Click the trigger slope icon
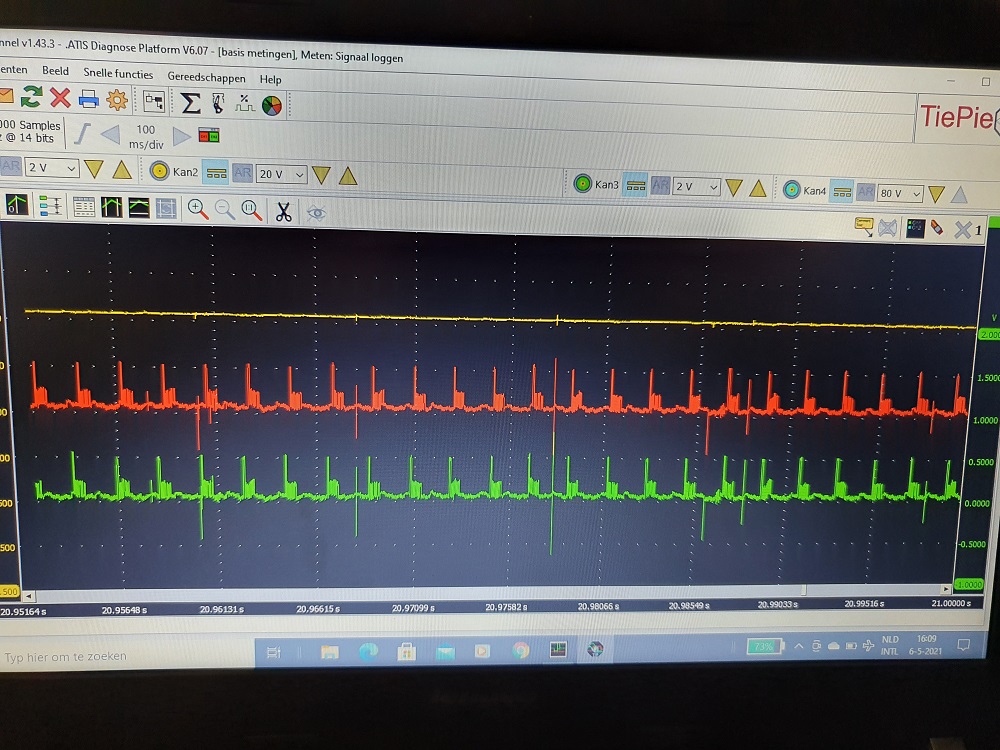The width and height of the screenshot is (1000, 750). [82, 134]
